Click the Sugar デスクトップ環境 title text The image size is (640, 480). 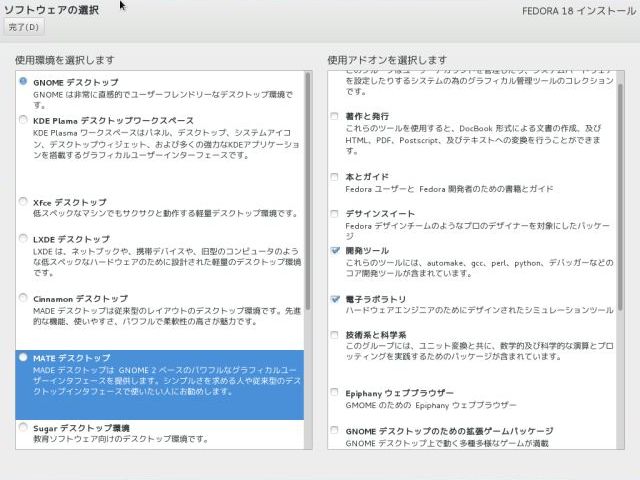click(81, 428)
